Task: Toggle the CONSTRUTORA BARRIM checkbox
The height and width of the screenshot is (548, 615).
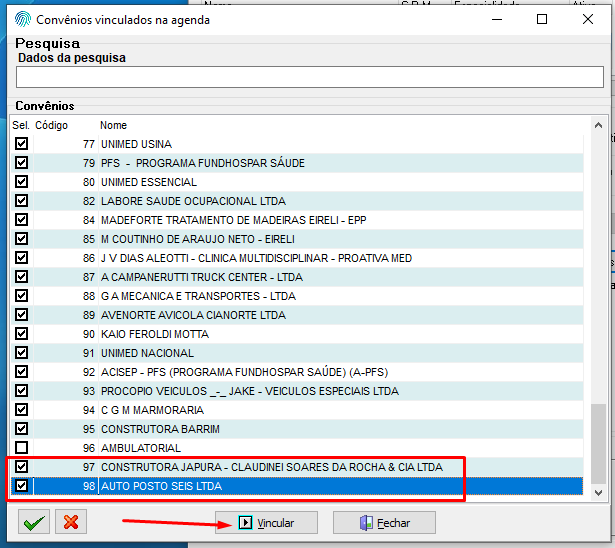Action: pyautogui.click(x=22, y=429)
